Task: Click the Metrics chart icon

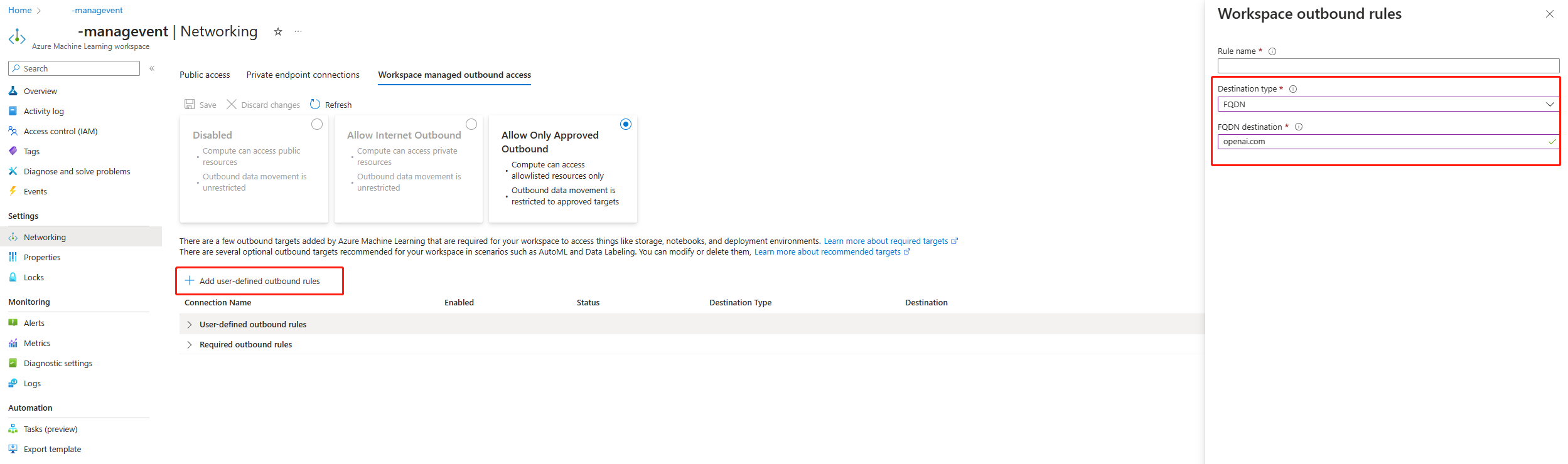Action: pyautogui.click(x=13, y=343)
